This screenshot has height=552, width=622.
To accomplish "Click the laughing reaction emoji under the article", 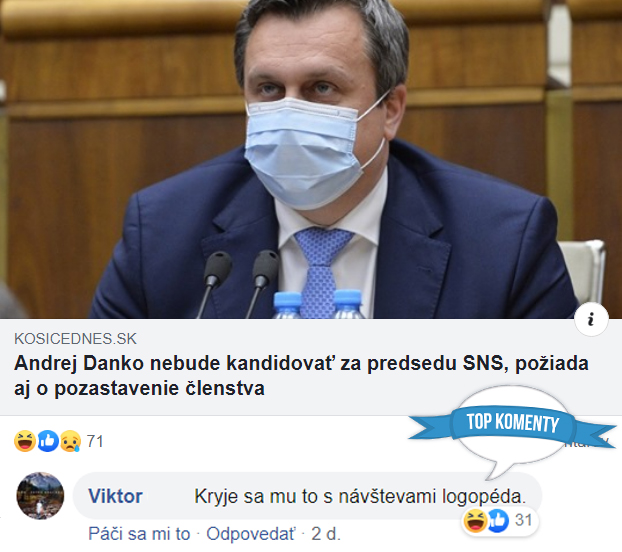I will (x=25, y=441).
